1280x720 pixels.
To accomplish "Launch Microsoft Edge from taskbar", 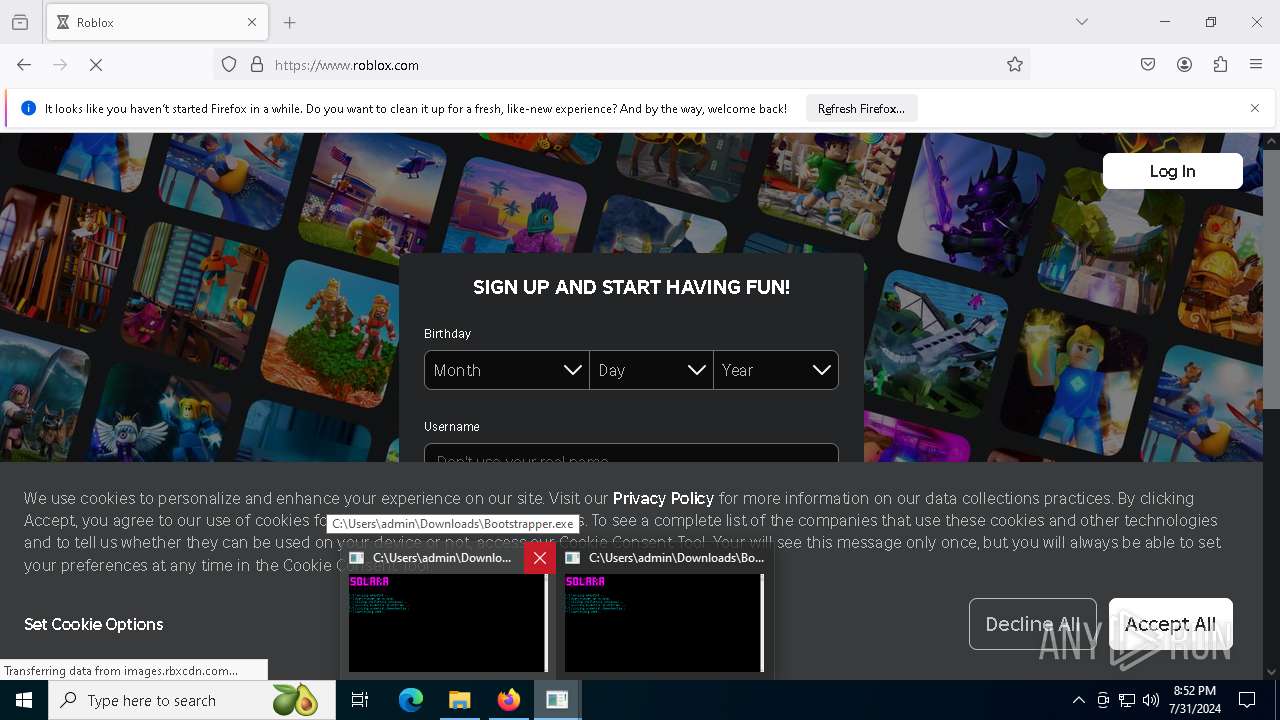I will (411, 700).
